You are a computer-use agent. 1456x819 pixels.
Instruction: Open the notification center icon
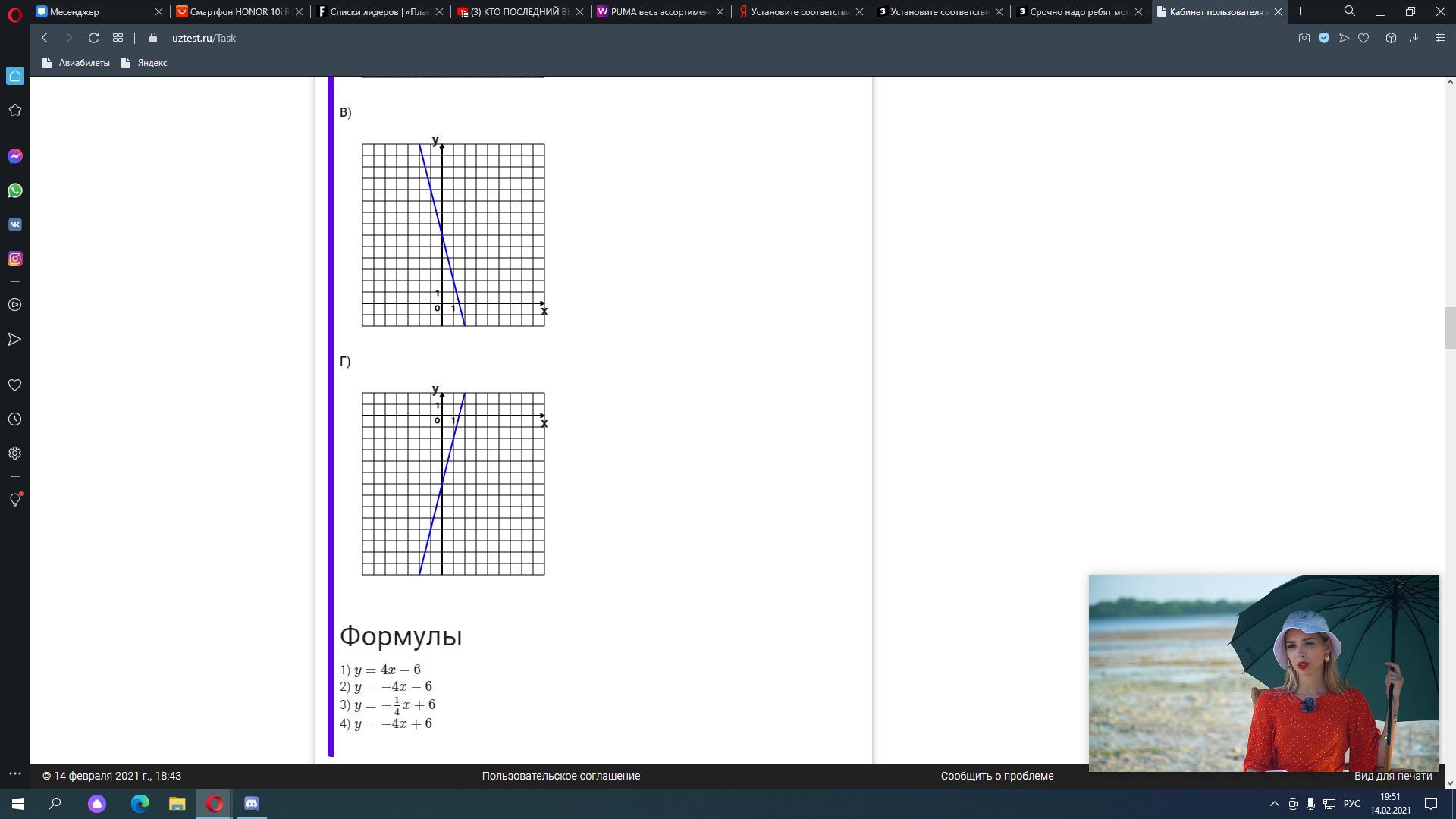pyautogui.click(x=1431, y=804)
